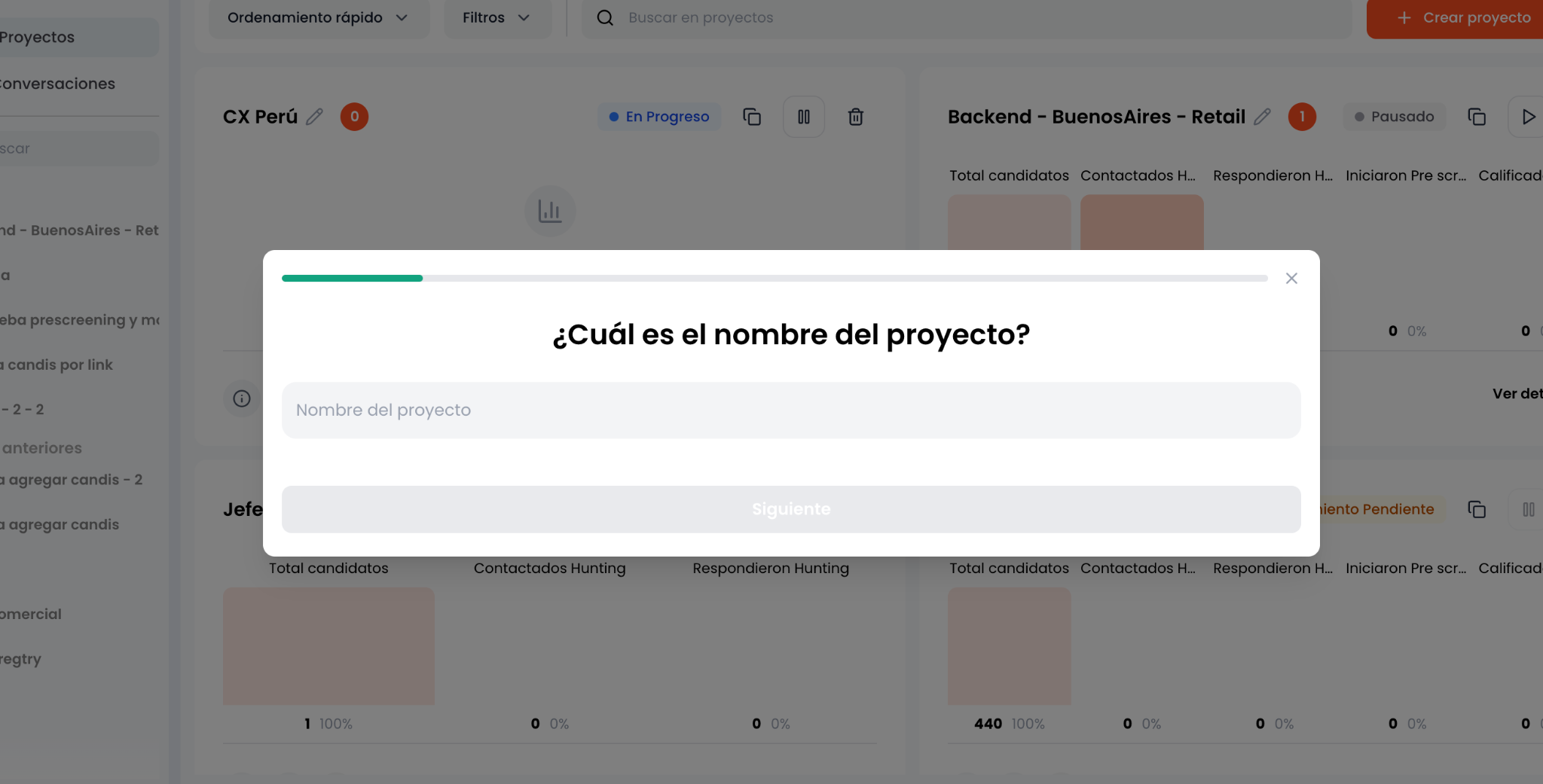The height and width of the screenshot is (784, 1543).
Task: Click the Pausado status badge
Action: click(x=1395, y=117)
